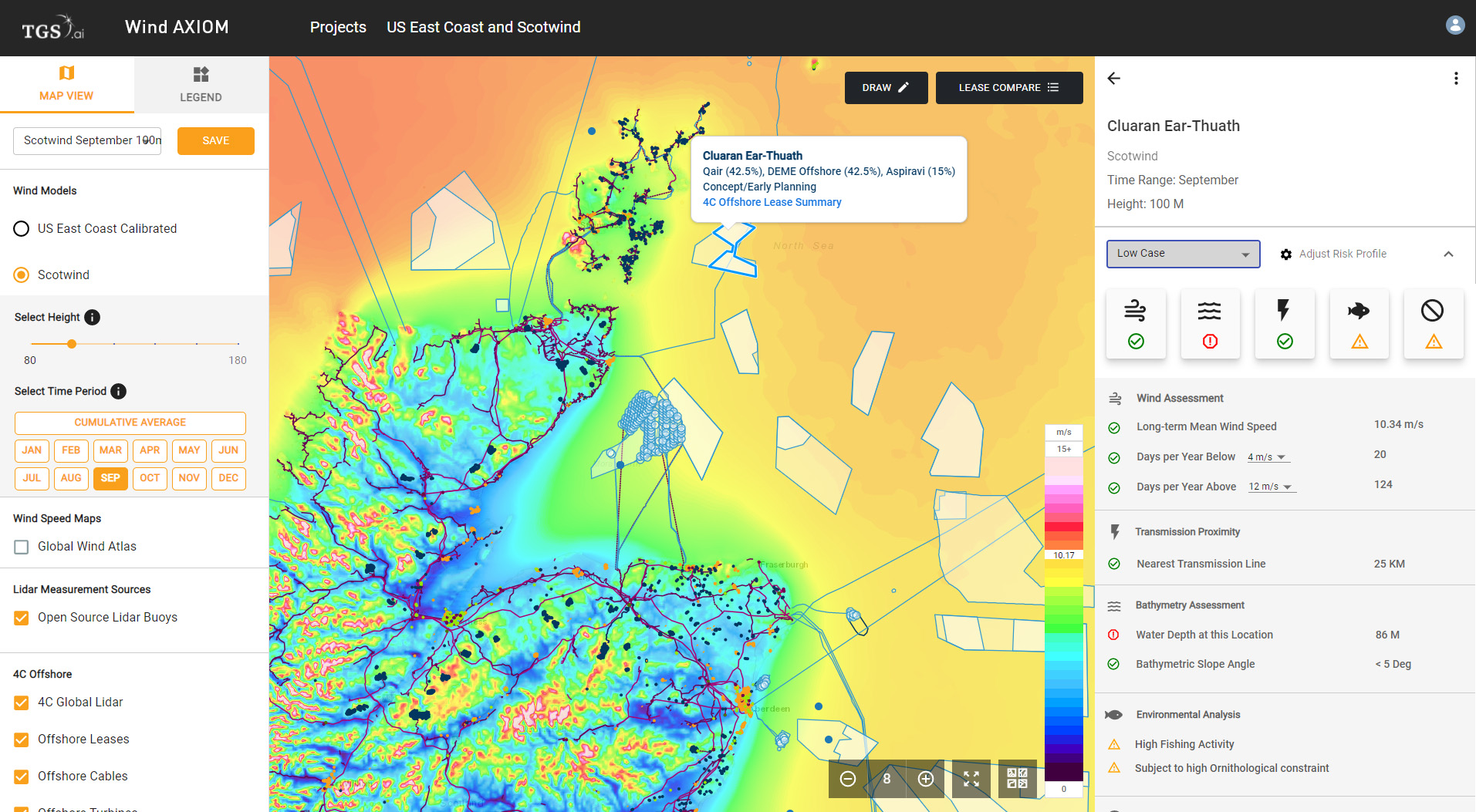
Task: Go back using the arrow icon
Action: click(1113, 79)
